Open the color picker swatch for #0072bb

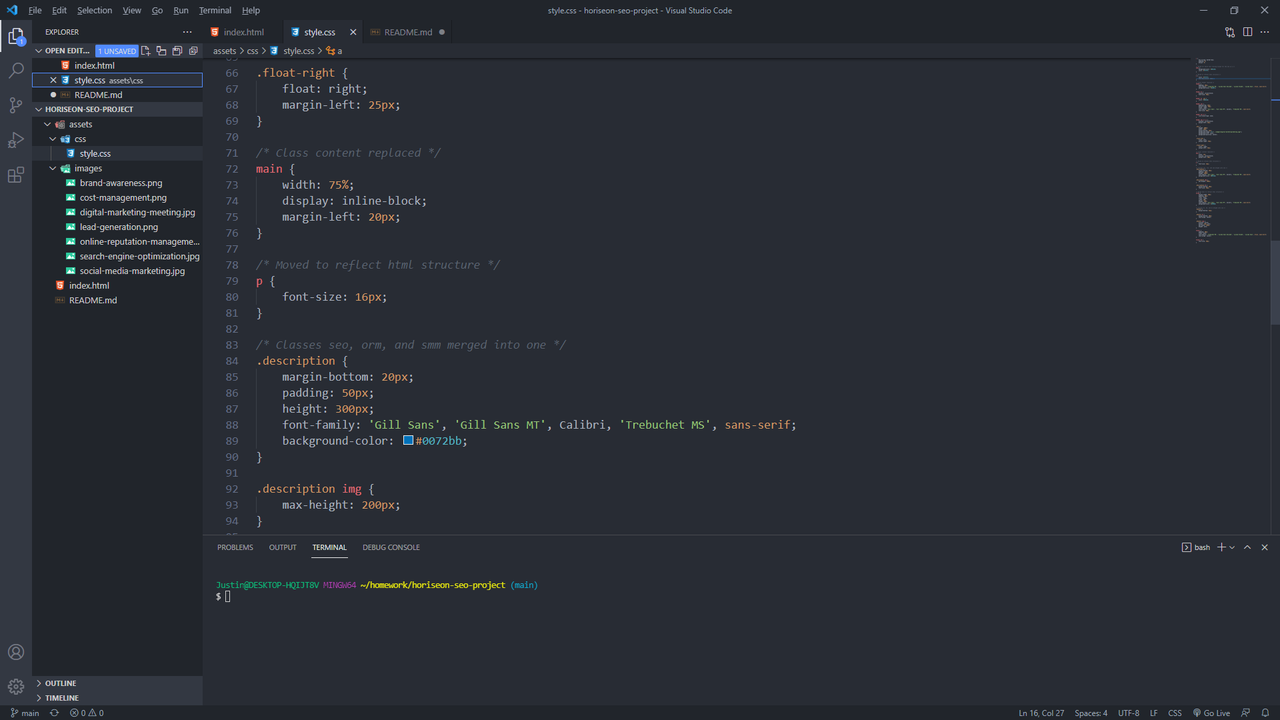(x=408, y=440)
